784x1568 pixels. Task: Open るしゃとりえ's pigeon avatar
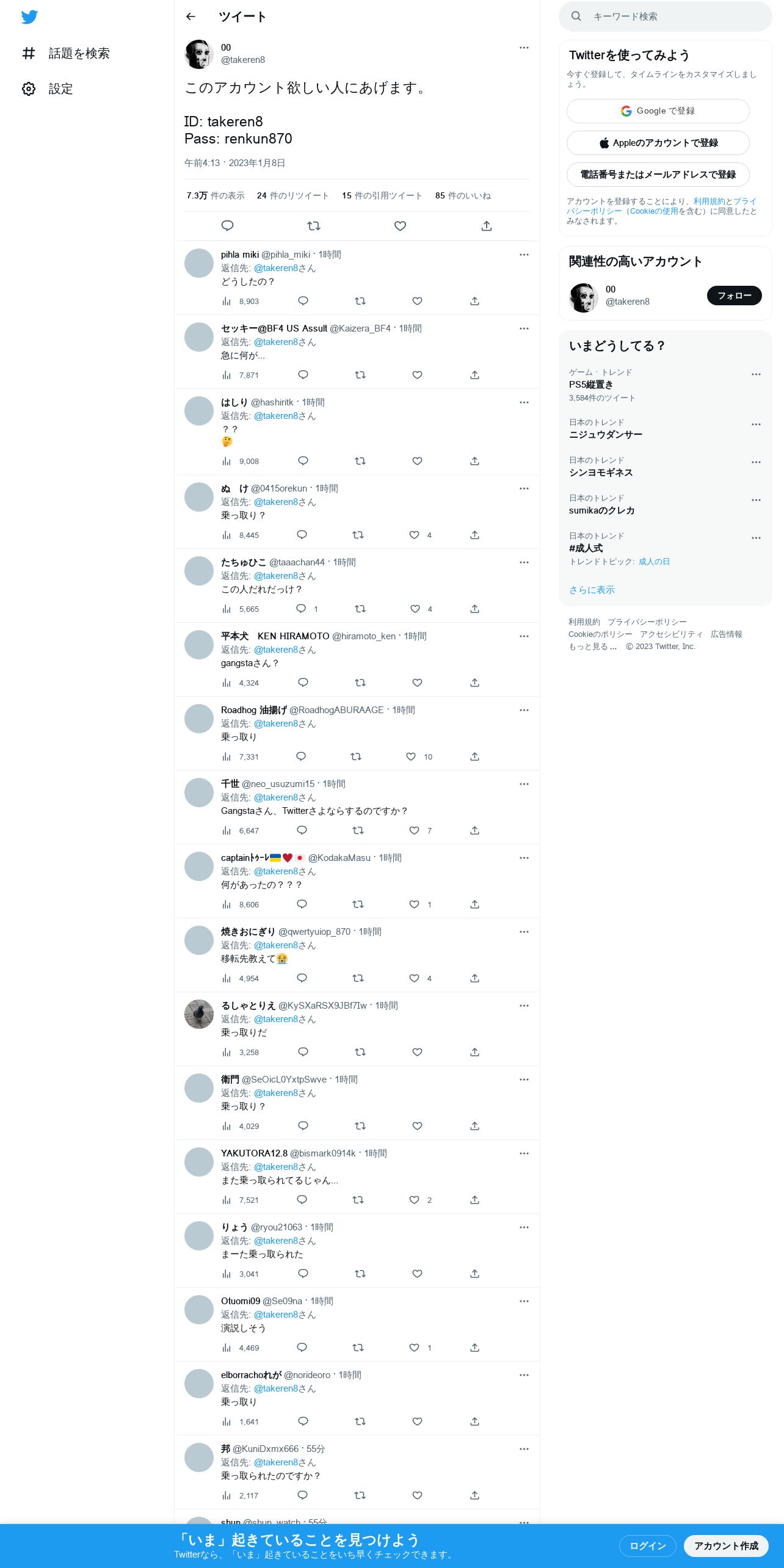pyautogui.click(x=199, y=1014)
